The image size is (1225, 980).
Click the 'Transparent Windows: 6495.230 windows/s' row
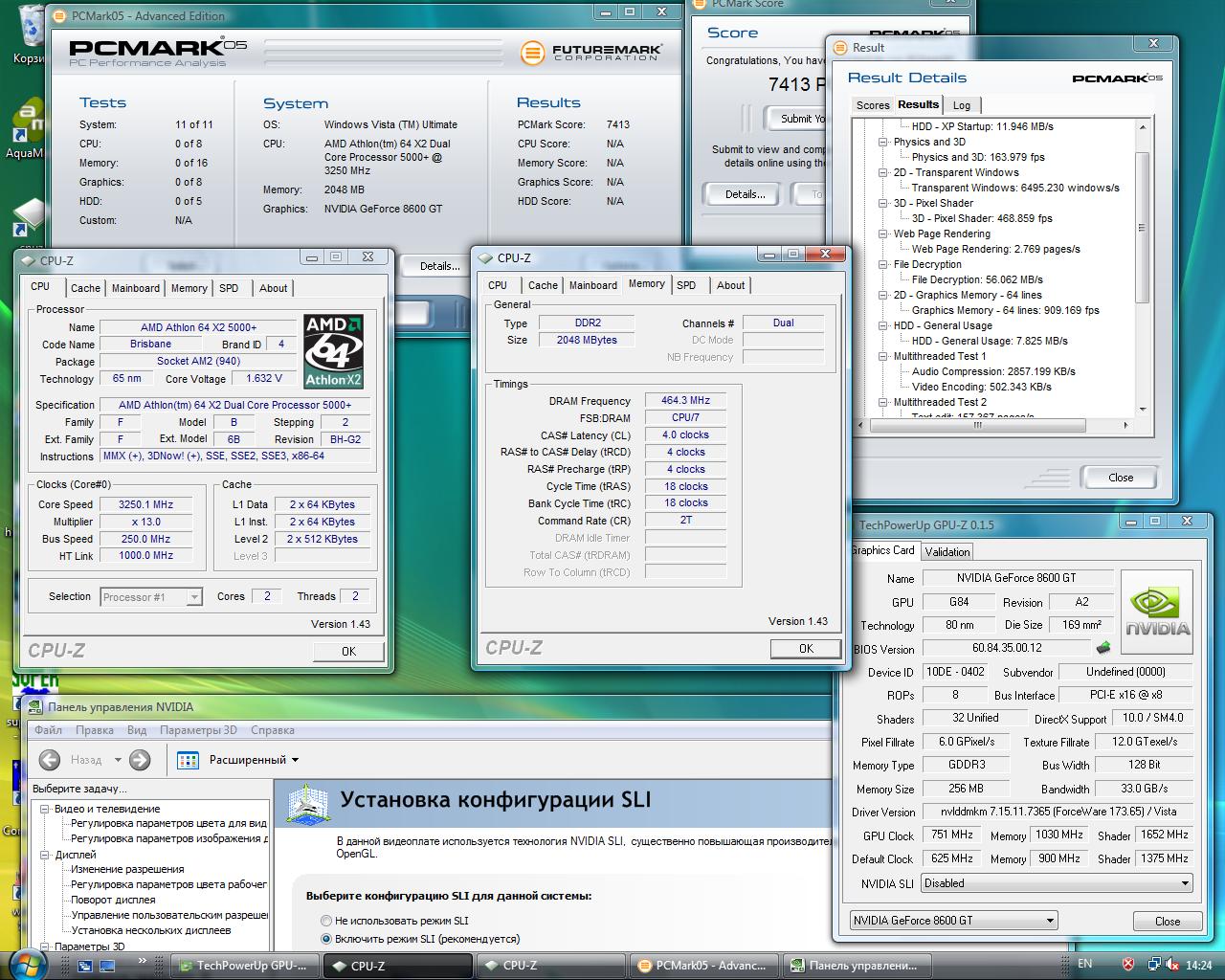[x=1015, y=188]
